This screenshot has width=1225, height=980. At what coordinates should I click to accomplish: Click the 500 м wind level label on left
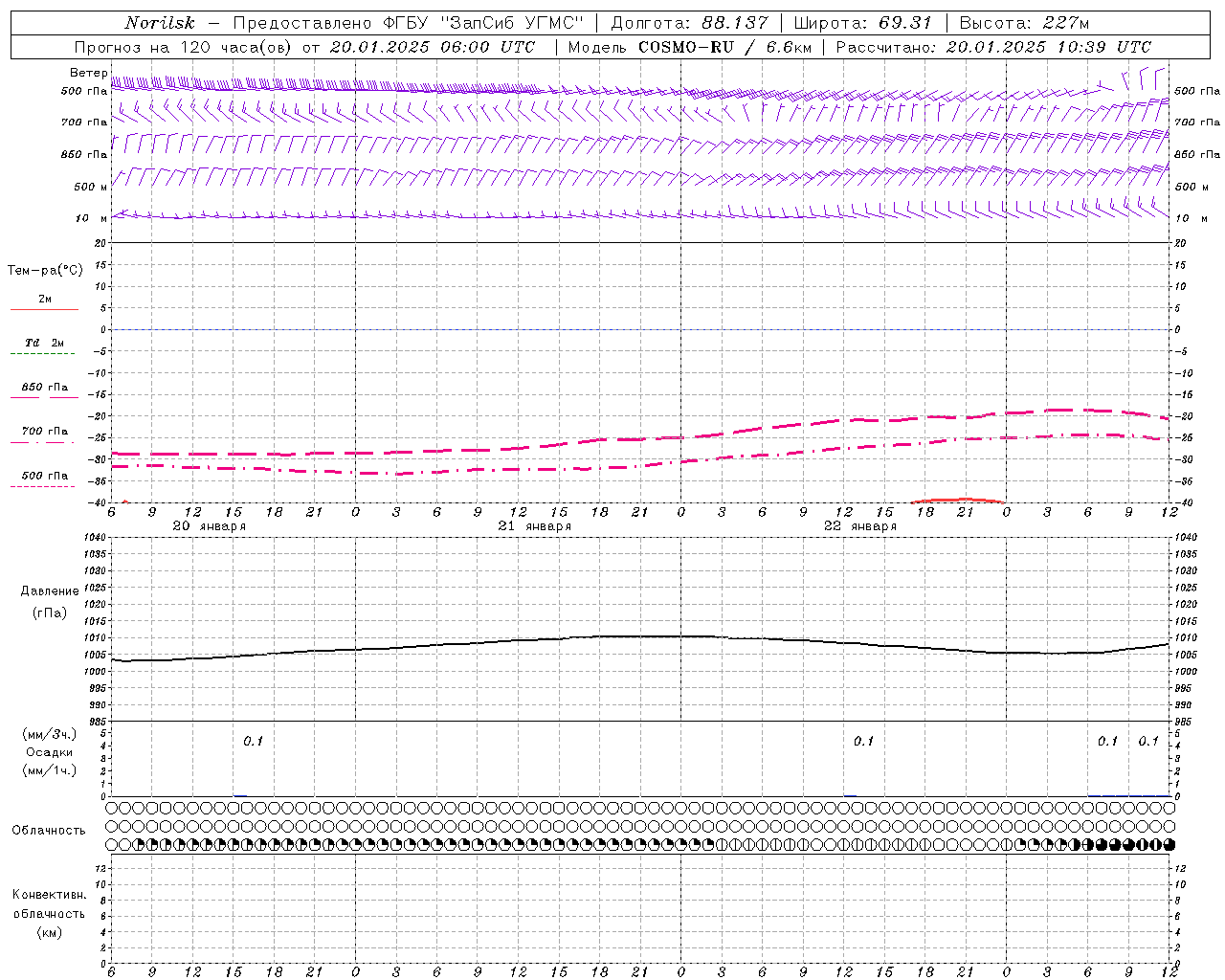coord(91,187)
